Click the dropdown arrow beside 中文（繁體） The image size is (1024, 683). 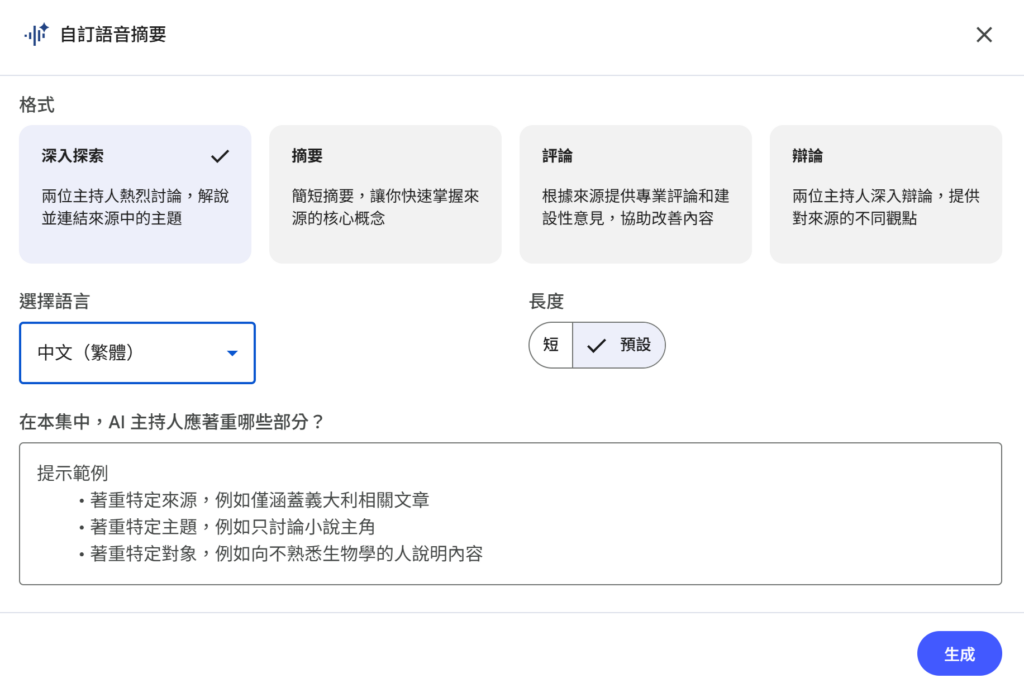[x=232, y=352]
